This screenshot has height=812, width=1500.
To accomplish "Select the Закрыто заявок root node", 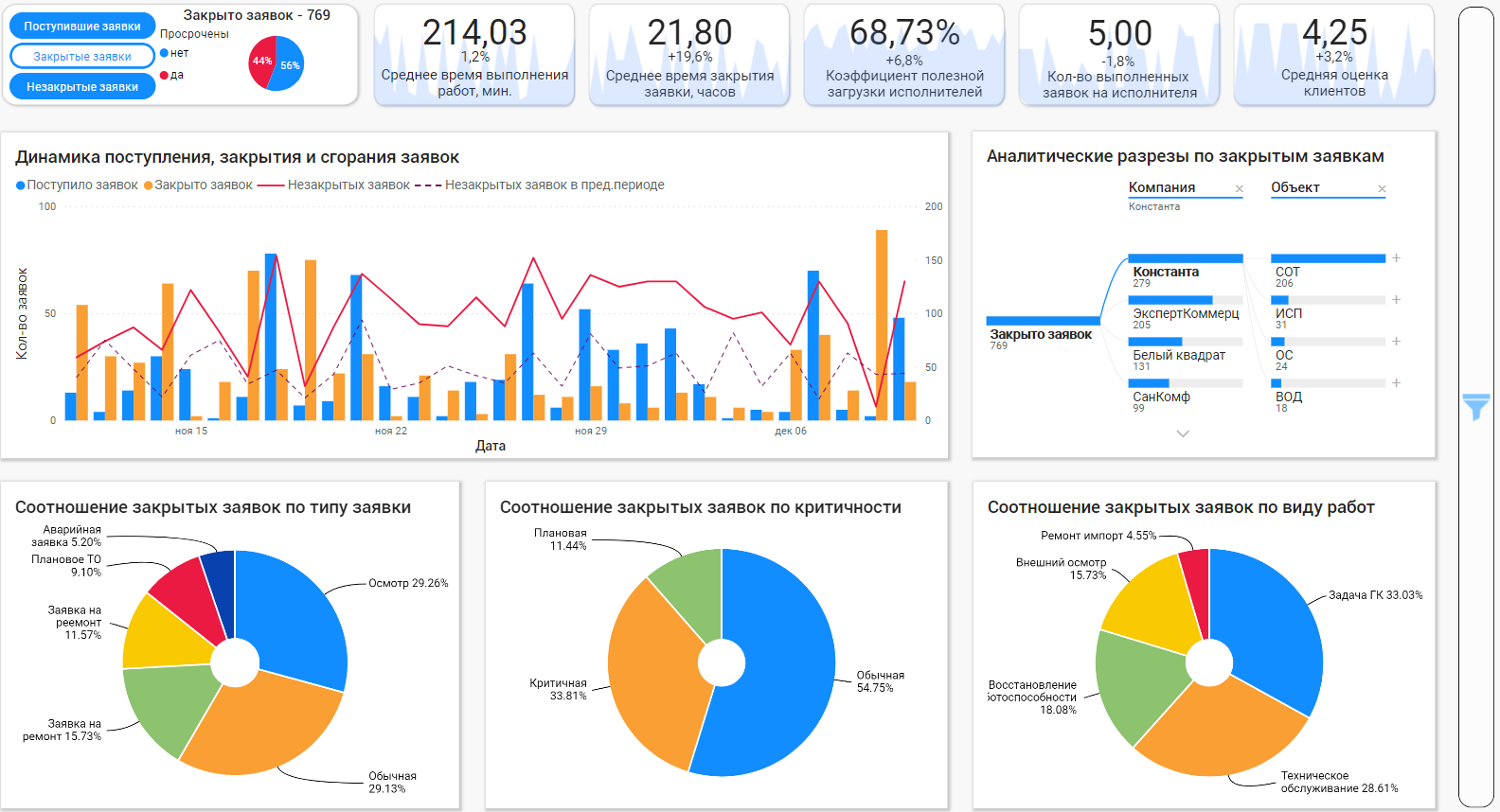I will coord(1042,333).
